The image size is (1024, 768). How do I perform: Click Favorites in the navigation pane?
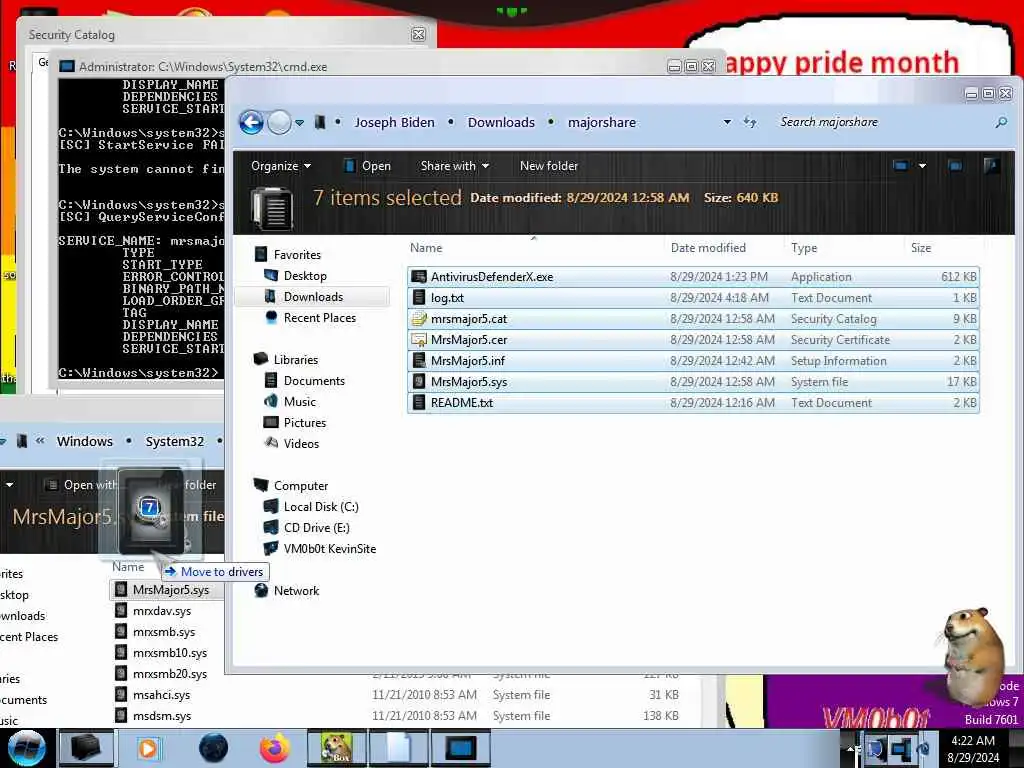(297, 255)
